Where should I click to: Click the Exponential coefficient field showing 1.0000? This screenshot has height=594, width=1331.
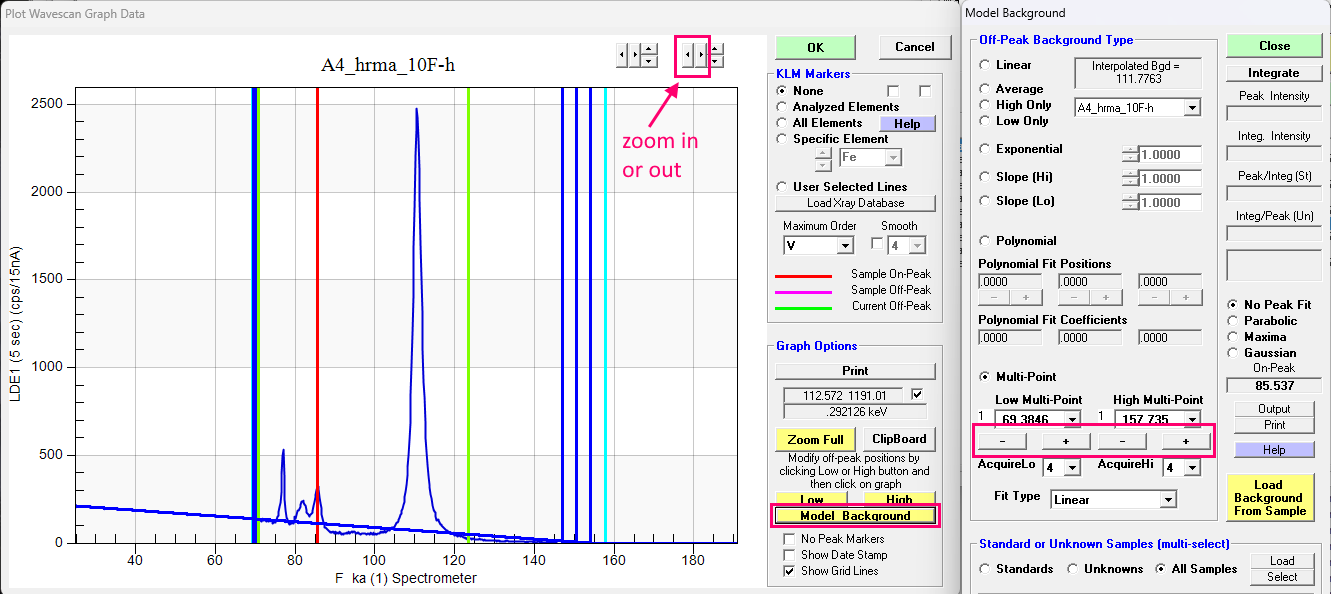pos(1170,155)
